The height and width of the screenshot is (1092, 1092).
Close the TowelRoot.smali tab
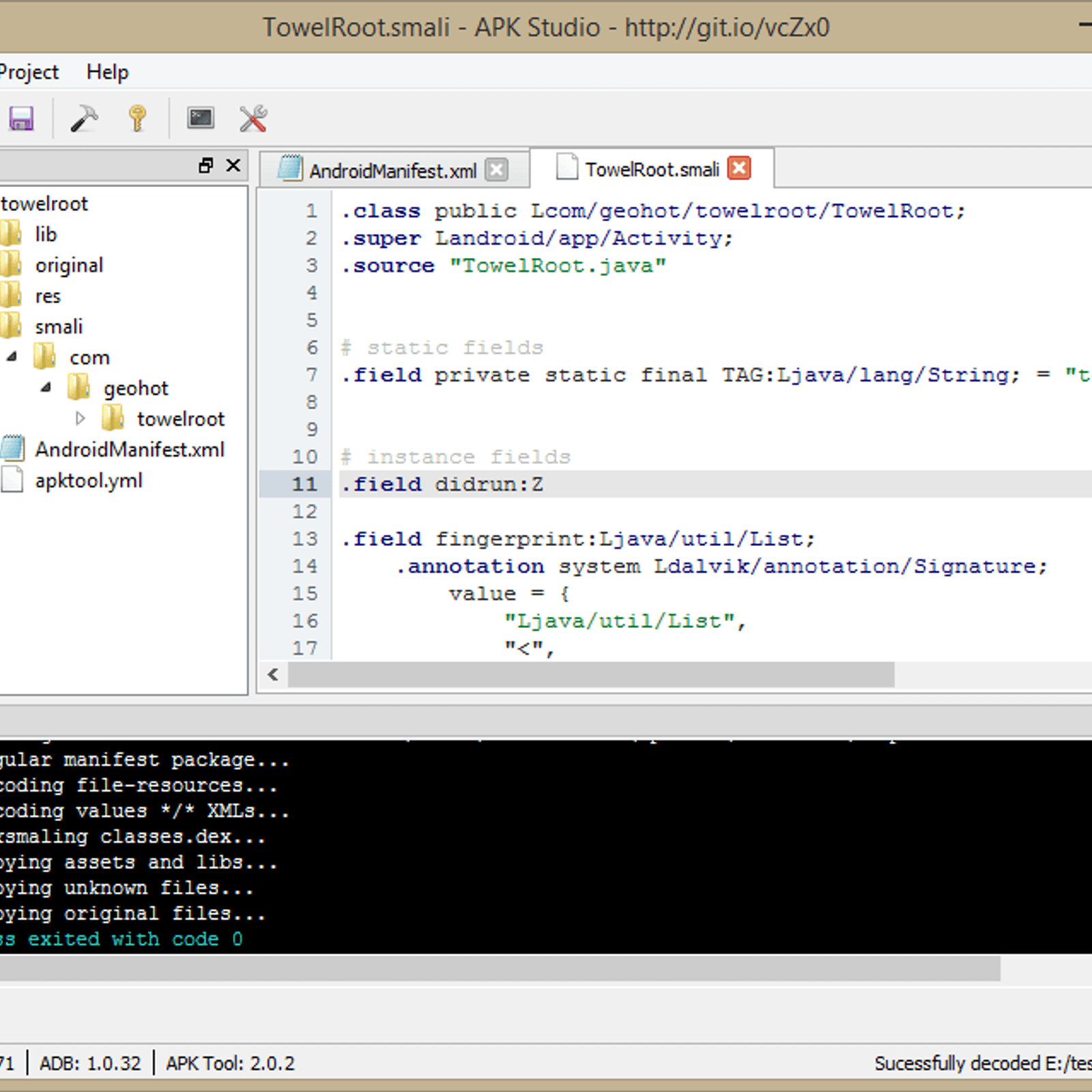point(738,168)
